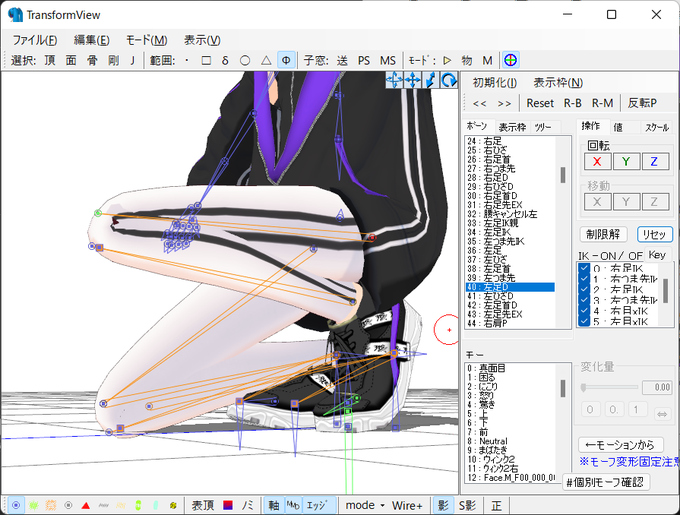The height and width of the screenshot is (515, 680).
Task: Open the モード(M) menu
Action: pos(146,40)
